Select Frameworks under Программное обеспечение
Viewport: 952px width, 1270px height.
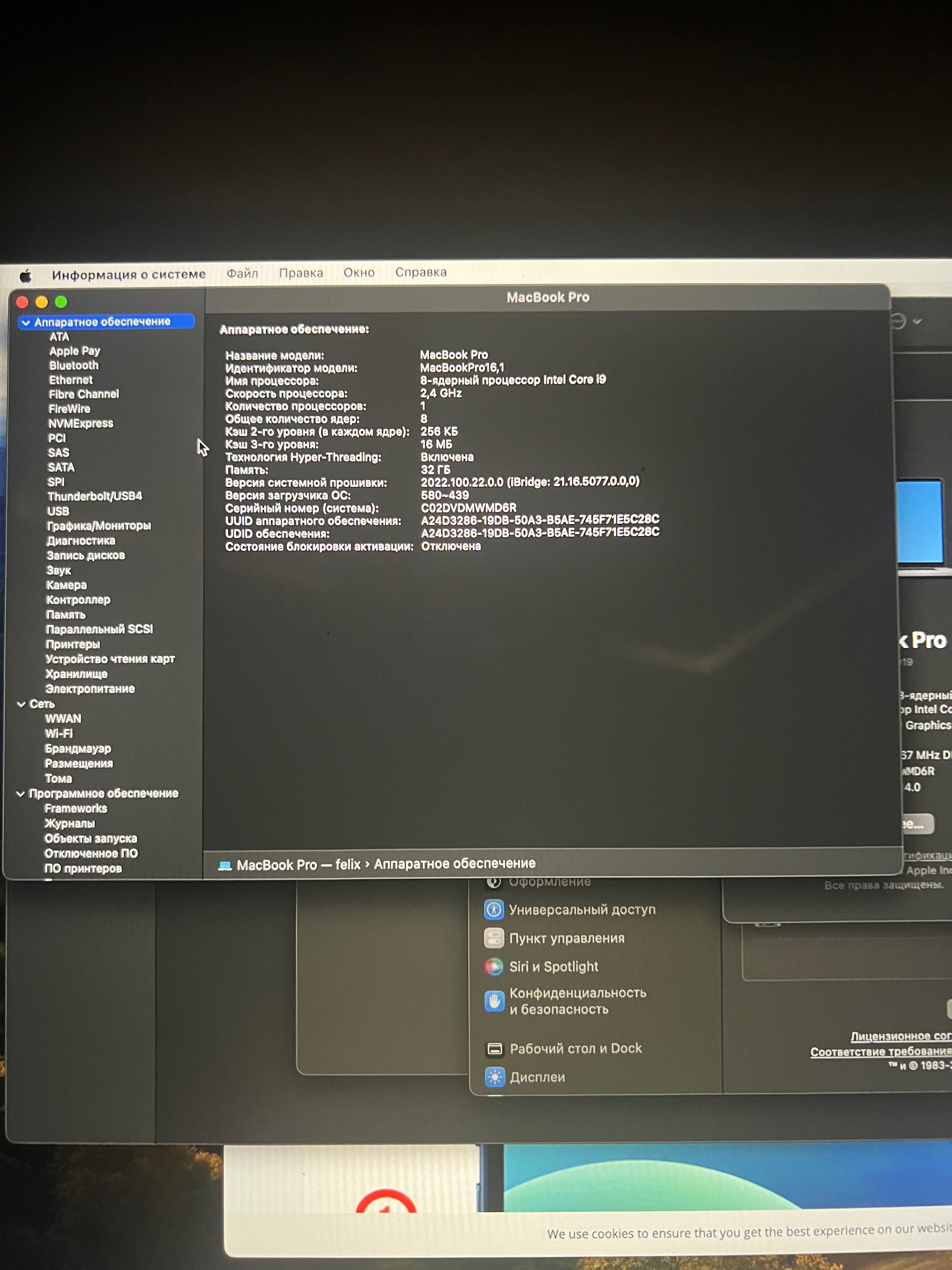76,808
